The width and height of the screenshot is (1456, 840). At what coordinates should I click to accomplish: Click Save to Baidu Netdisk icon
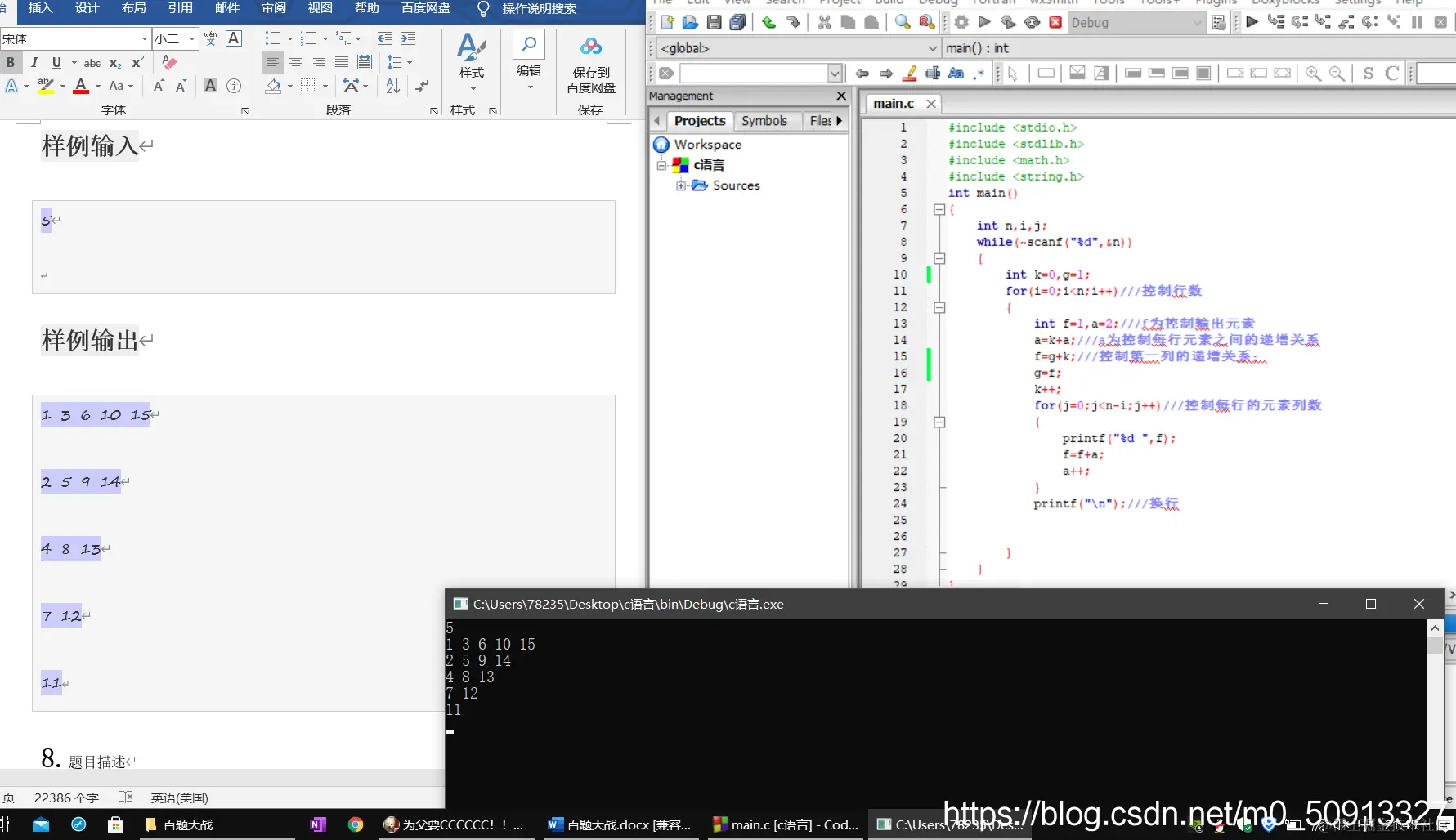pyautogui.click(x=590, y=65)
